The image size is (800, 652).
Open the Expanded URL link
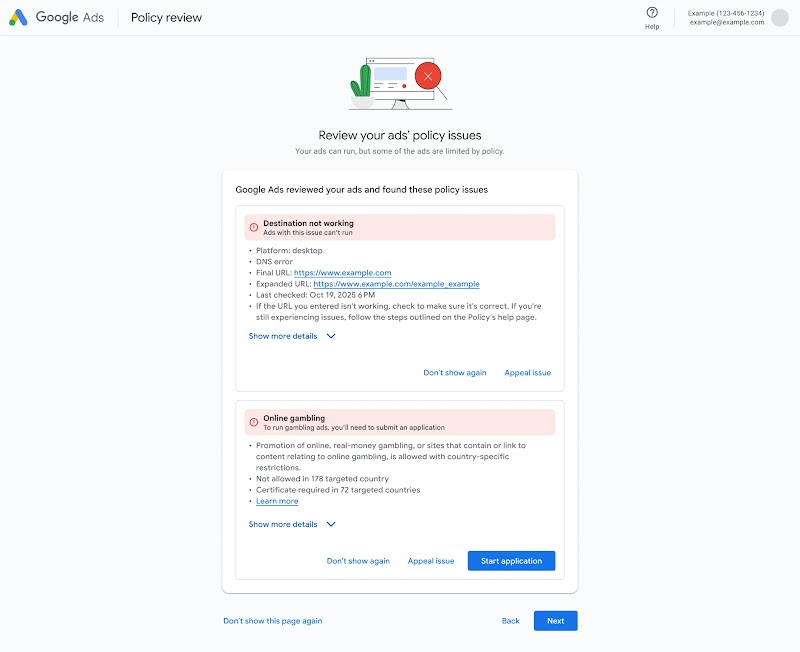tap(396, 284)
